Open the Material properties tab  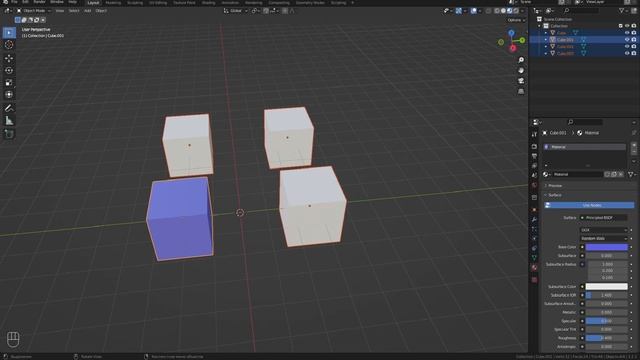pos(534,268)
